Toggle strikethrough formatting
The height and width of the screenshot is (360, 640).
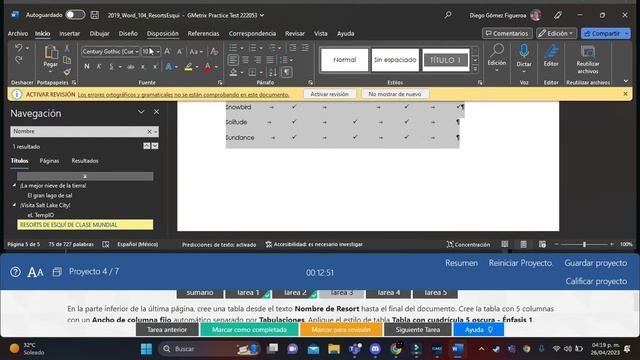130,67
